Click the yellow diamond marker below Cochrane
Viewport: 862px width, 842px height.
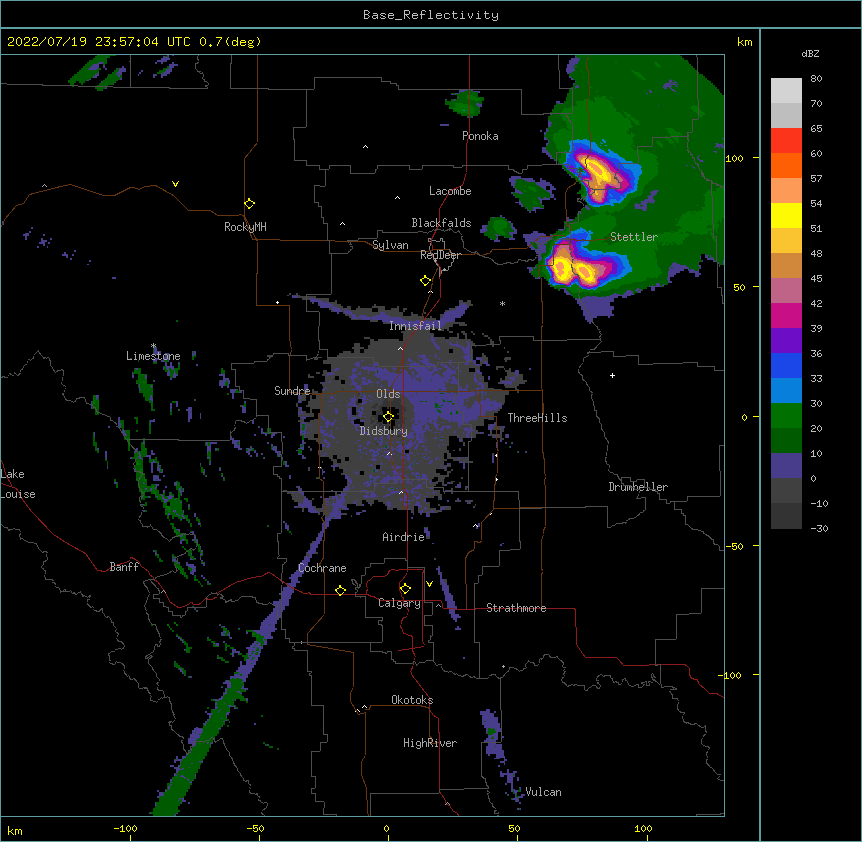pyautogui.click(x=340, y=590)
